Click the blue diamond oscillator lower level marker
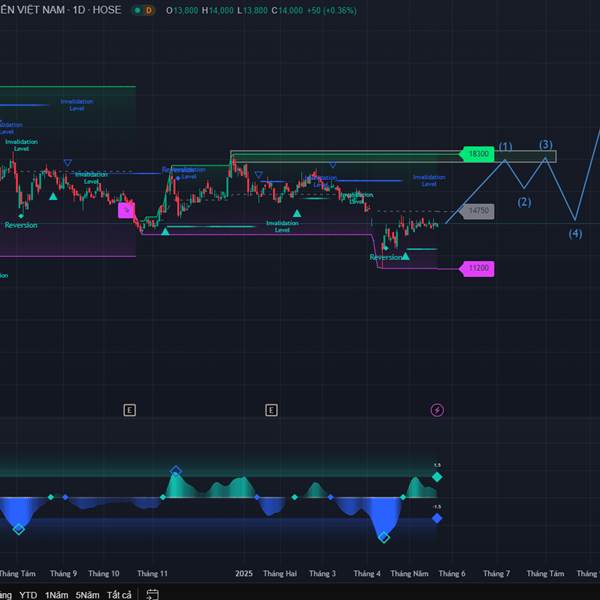 click(437, 518)
